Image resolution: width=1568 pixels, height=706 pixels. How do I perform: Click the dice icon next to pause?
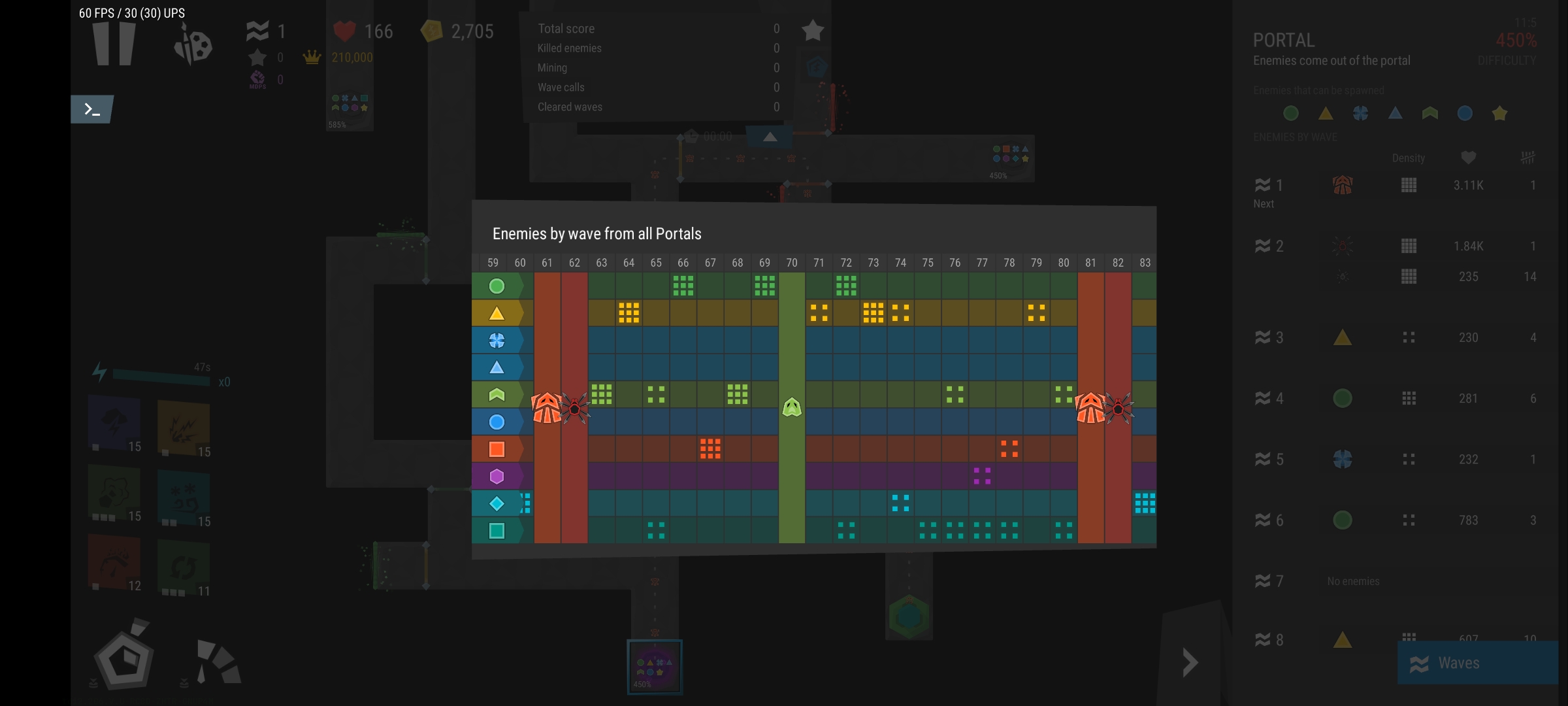pyautogui.click(x=193, y=44)
